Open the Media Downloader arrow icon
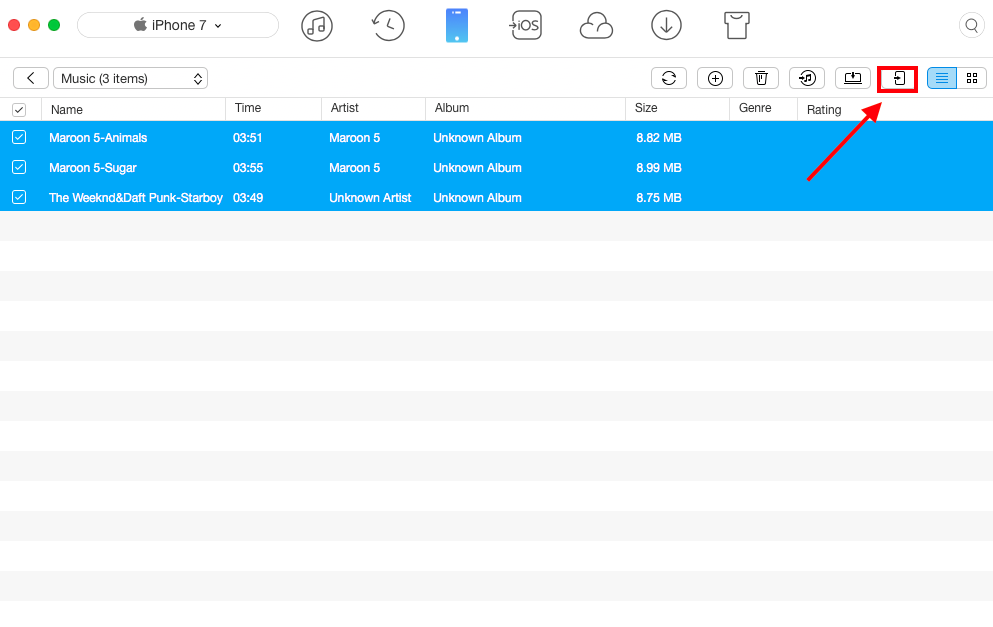 [x=666, y=26]
